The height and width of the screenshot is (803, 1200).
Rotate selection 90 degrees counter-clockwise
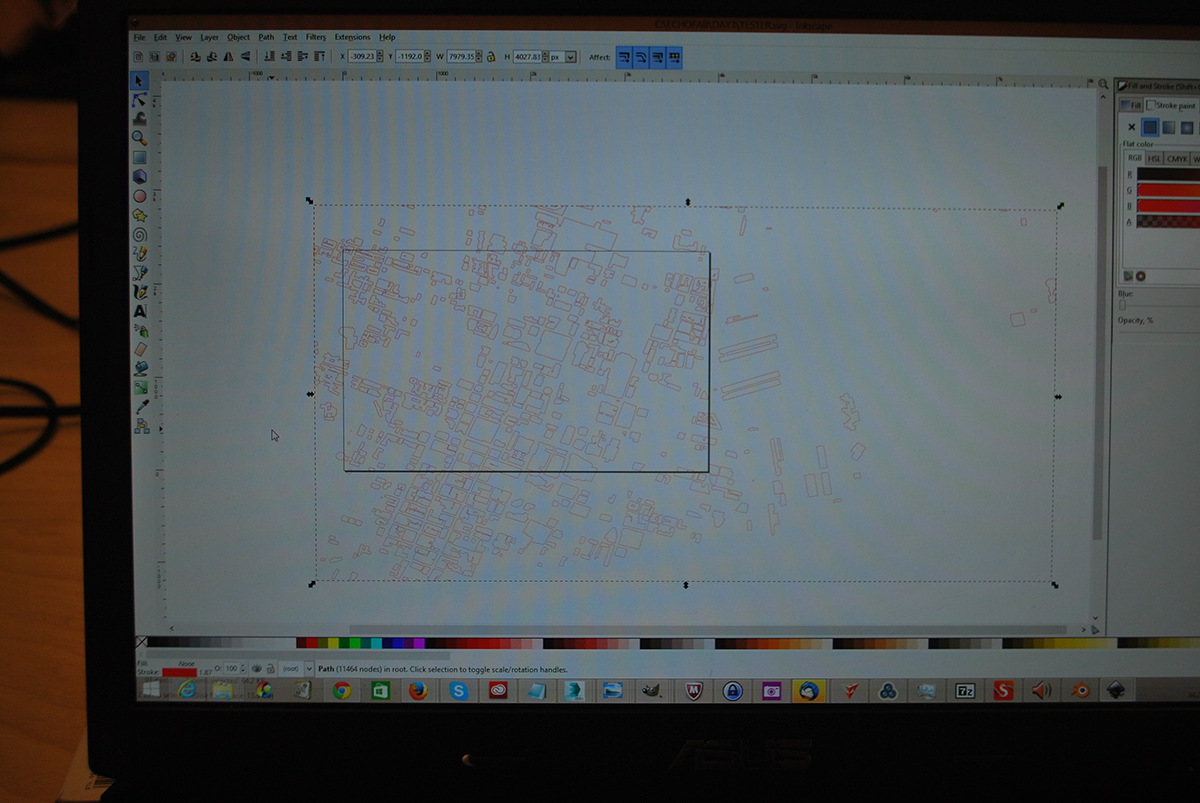pyautogui.click(x=195, y=57)
